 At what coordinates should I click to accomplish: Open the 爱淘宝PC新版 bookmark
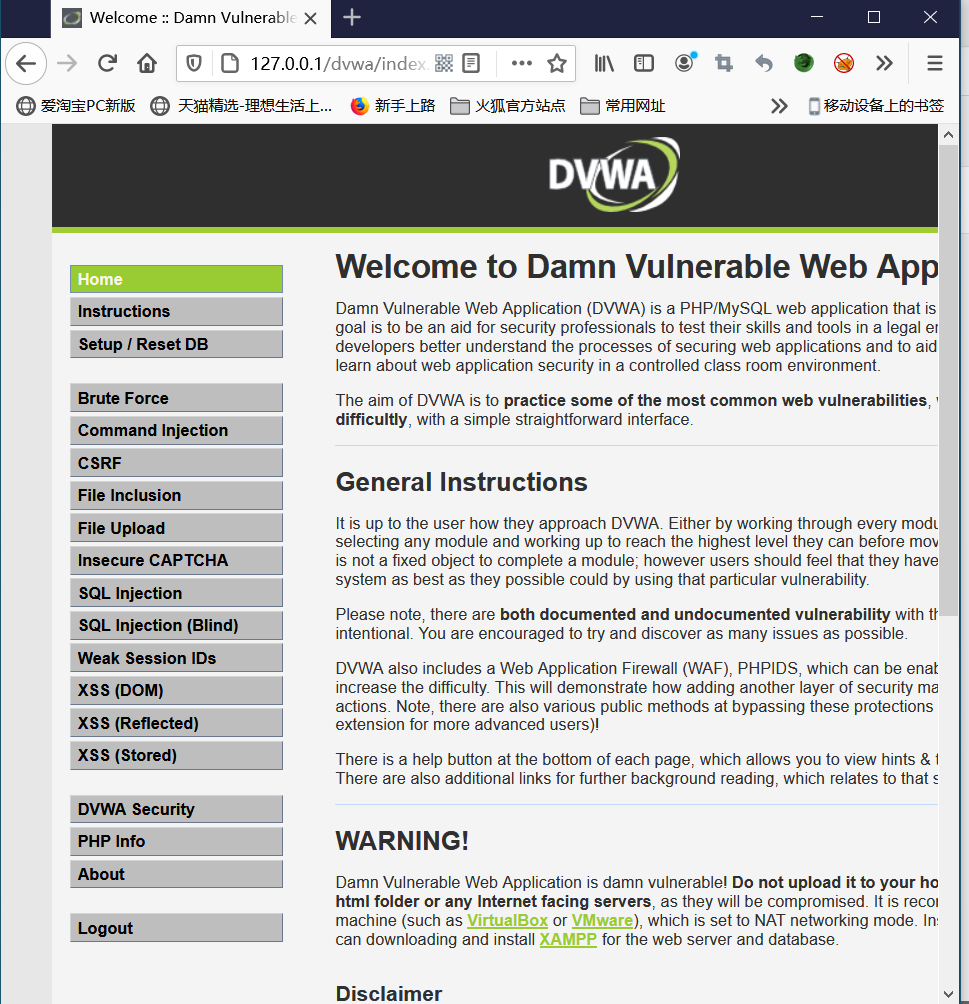pyautogui.click(x=76, y=106)
